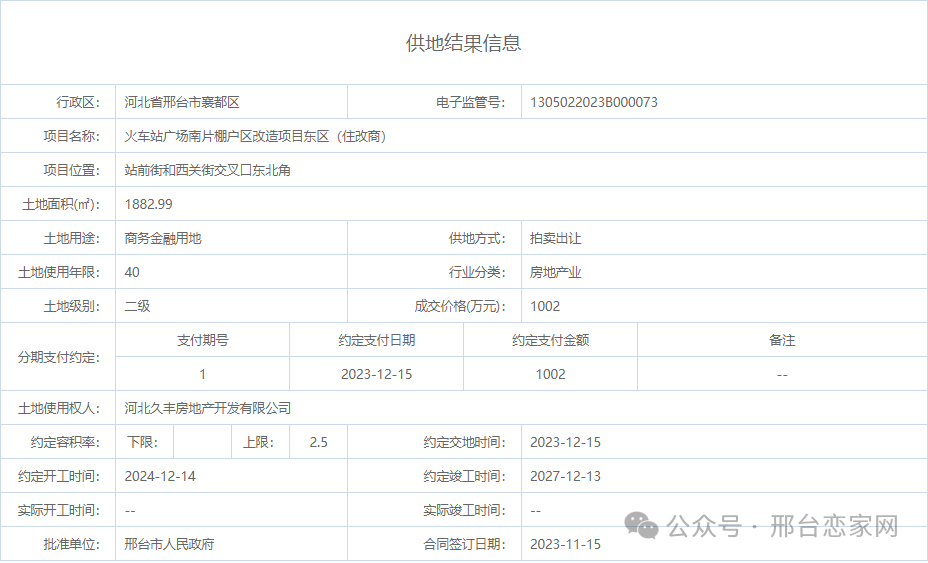
Task: Click the value 房地产业
Action: (x=555, y=272)
